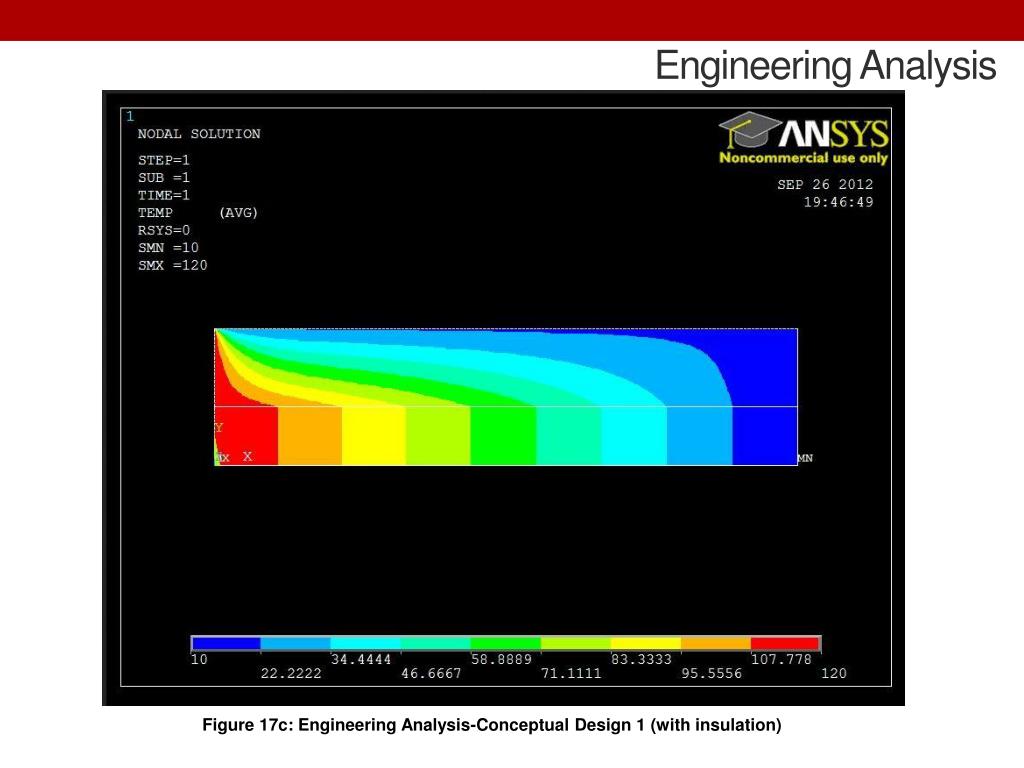
Task: Click the 'TIME=1' text
Action: point(163,195)
